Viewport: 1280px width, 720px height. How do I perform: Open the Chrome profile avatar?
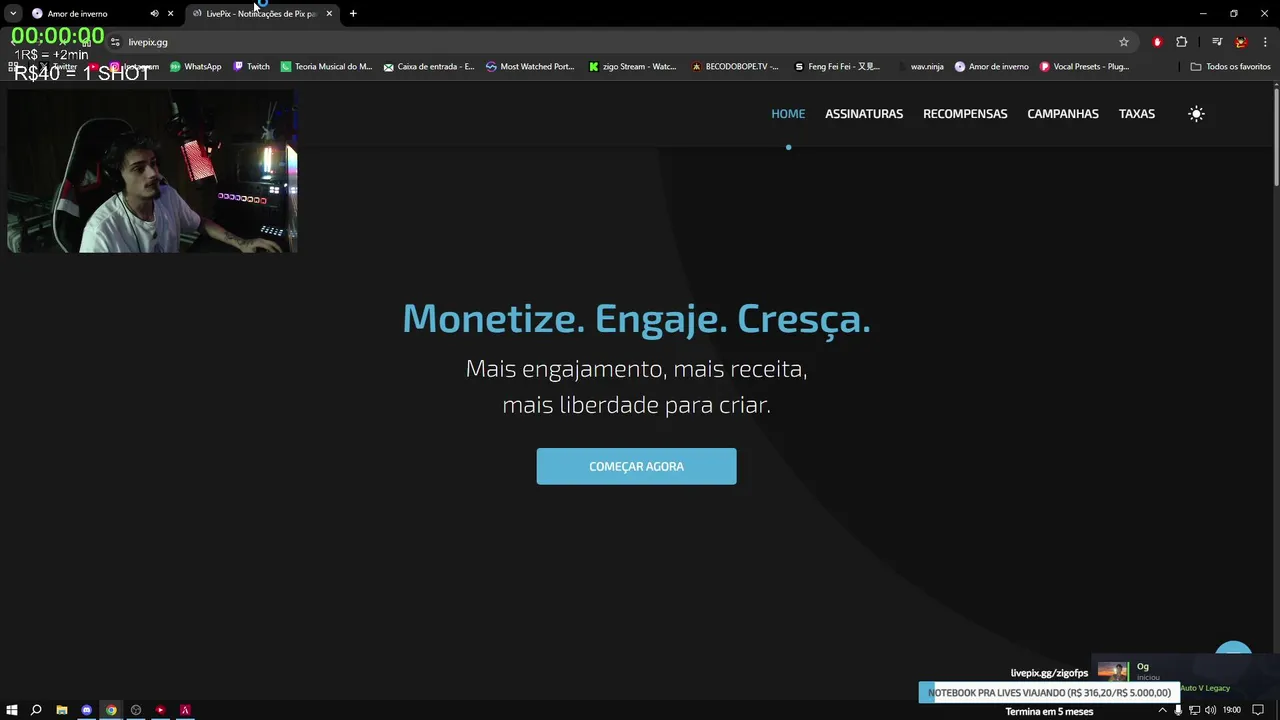pyautogui.click(x=1241, y=42)
